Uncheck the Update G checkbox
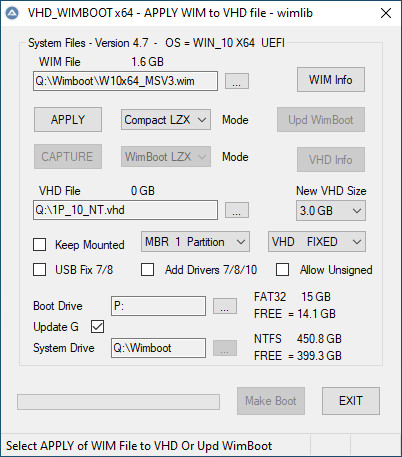The image size is (402, 457). (97, 327)
